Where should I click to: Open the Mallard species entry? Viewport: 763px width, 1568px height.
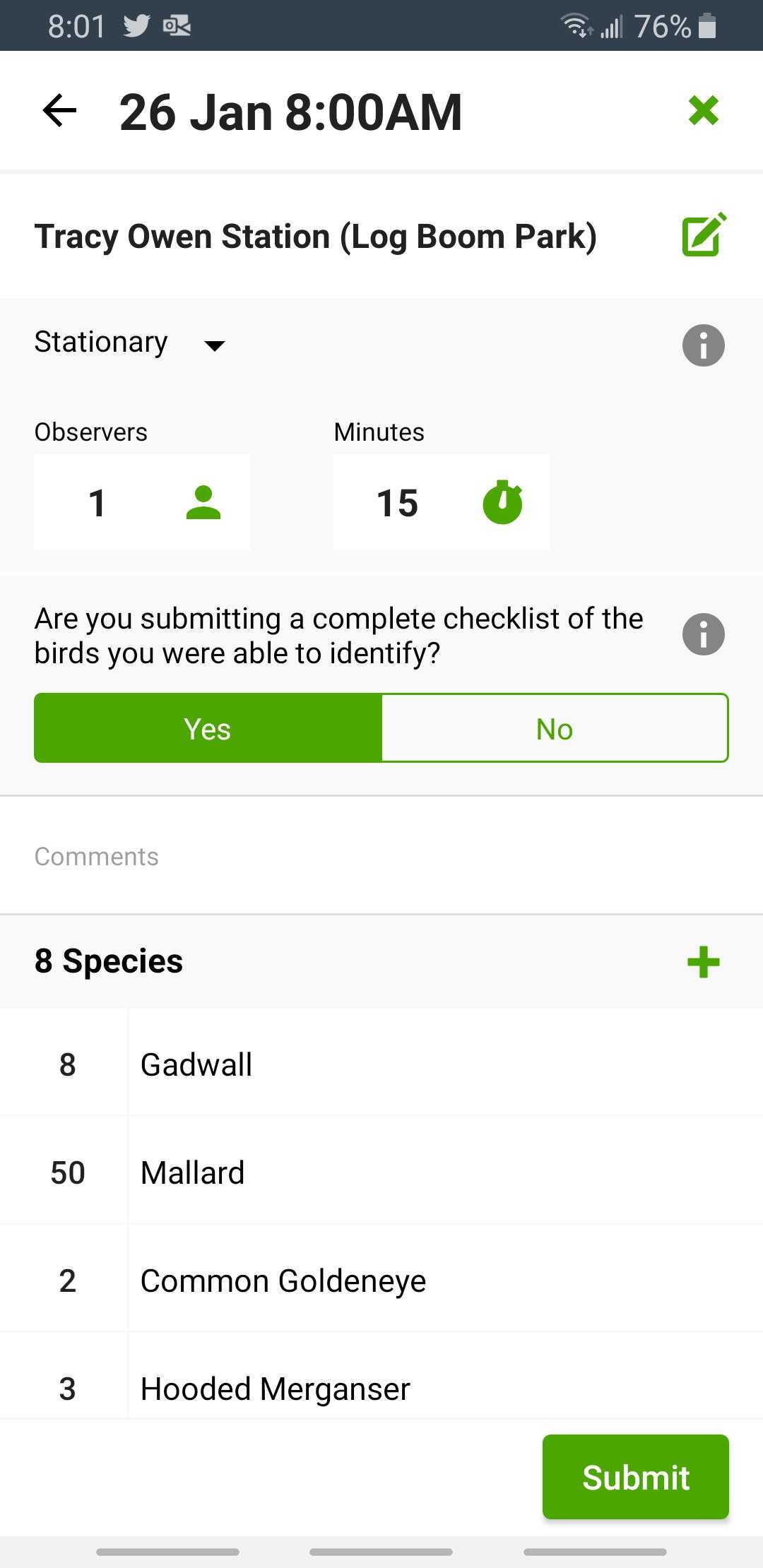(x=381, y=1172)
